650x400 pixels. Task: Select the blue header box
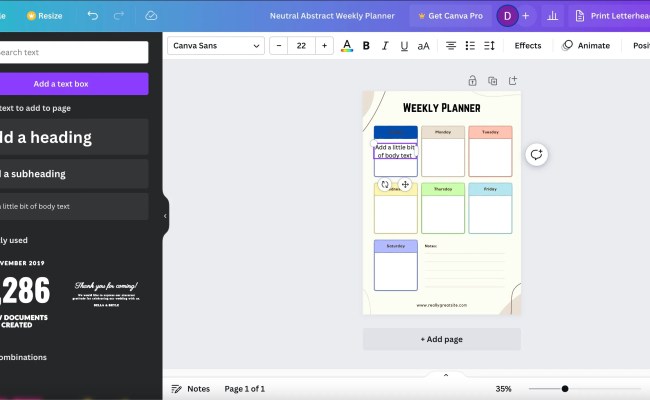pos(395,132)
